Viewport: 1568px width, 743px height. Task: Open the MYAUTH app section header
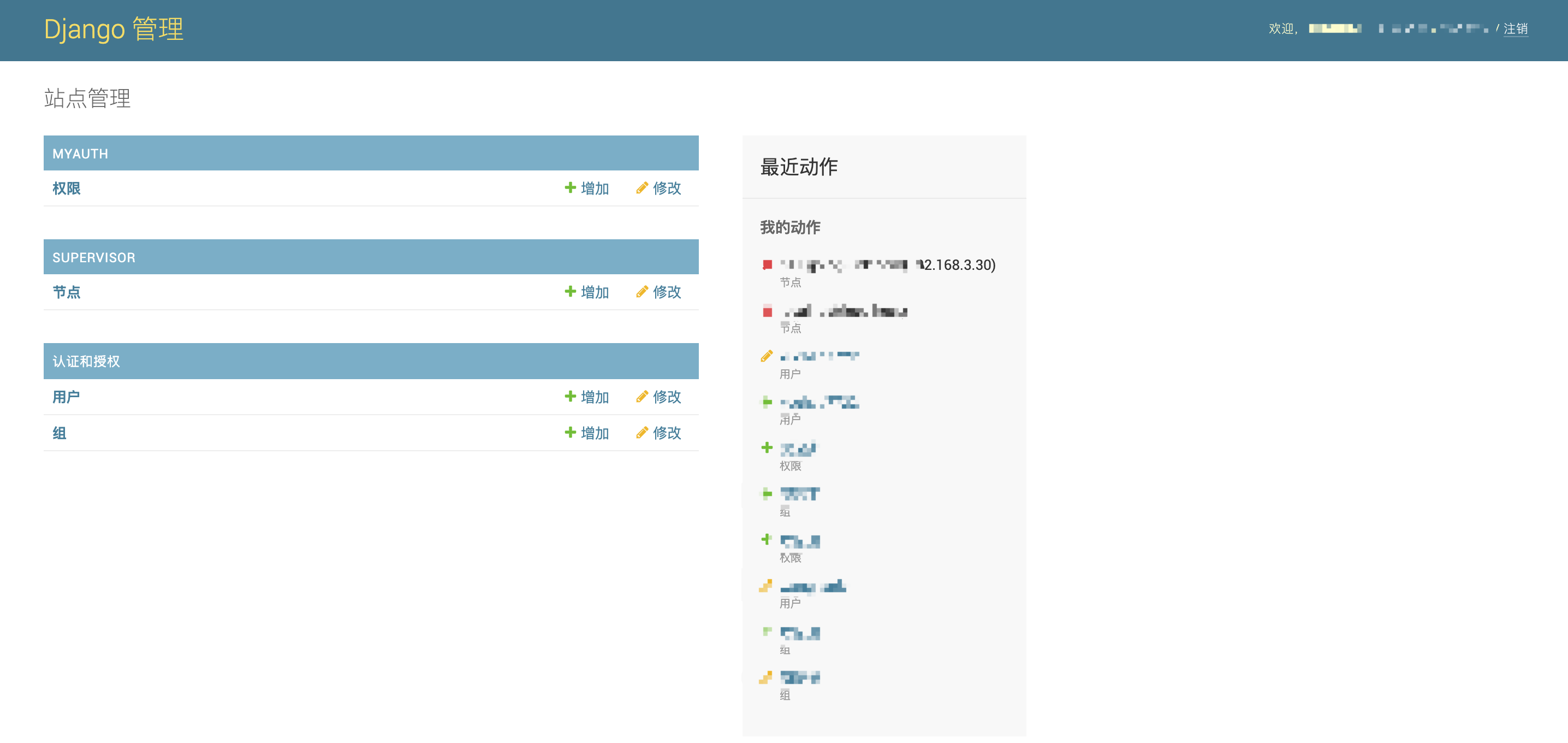pos(80,154)
